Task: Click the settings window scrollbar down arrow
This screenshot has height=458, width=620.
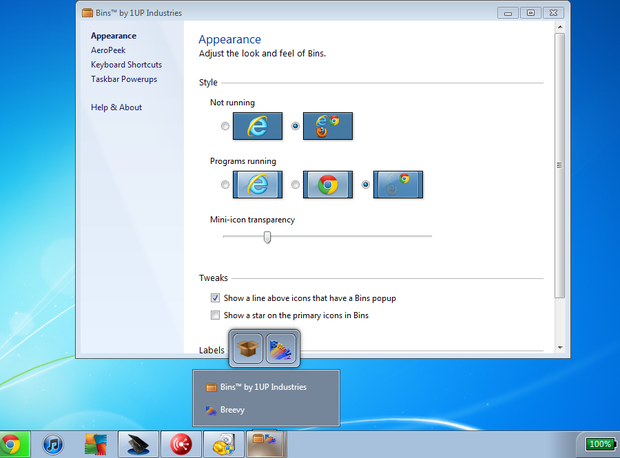Action: click(x=560, y=347)
